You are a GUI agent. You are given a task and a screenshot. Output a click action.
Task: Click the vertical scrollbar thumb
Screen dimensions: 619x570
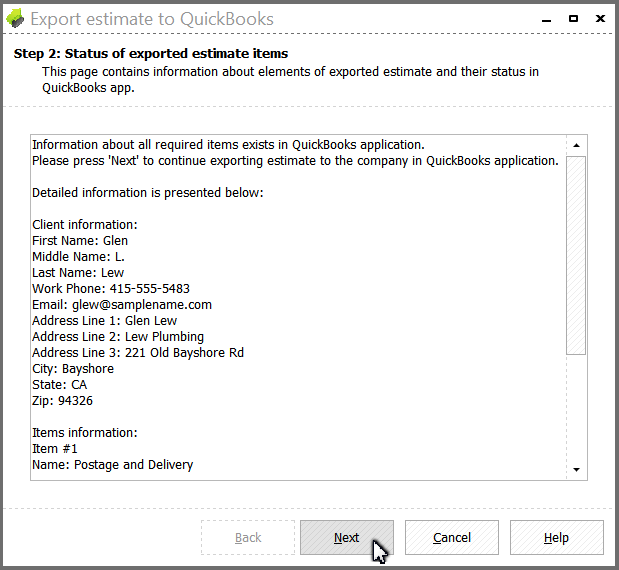click(576, 255)
